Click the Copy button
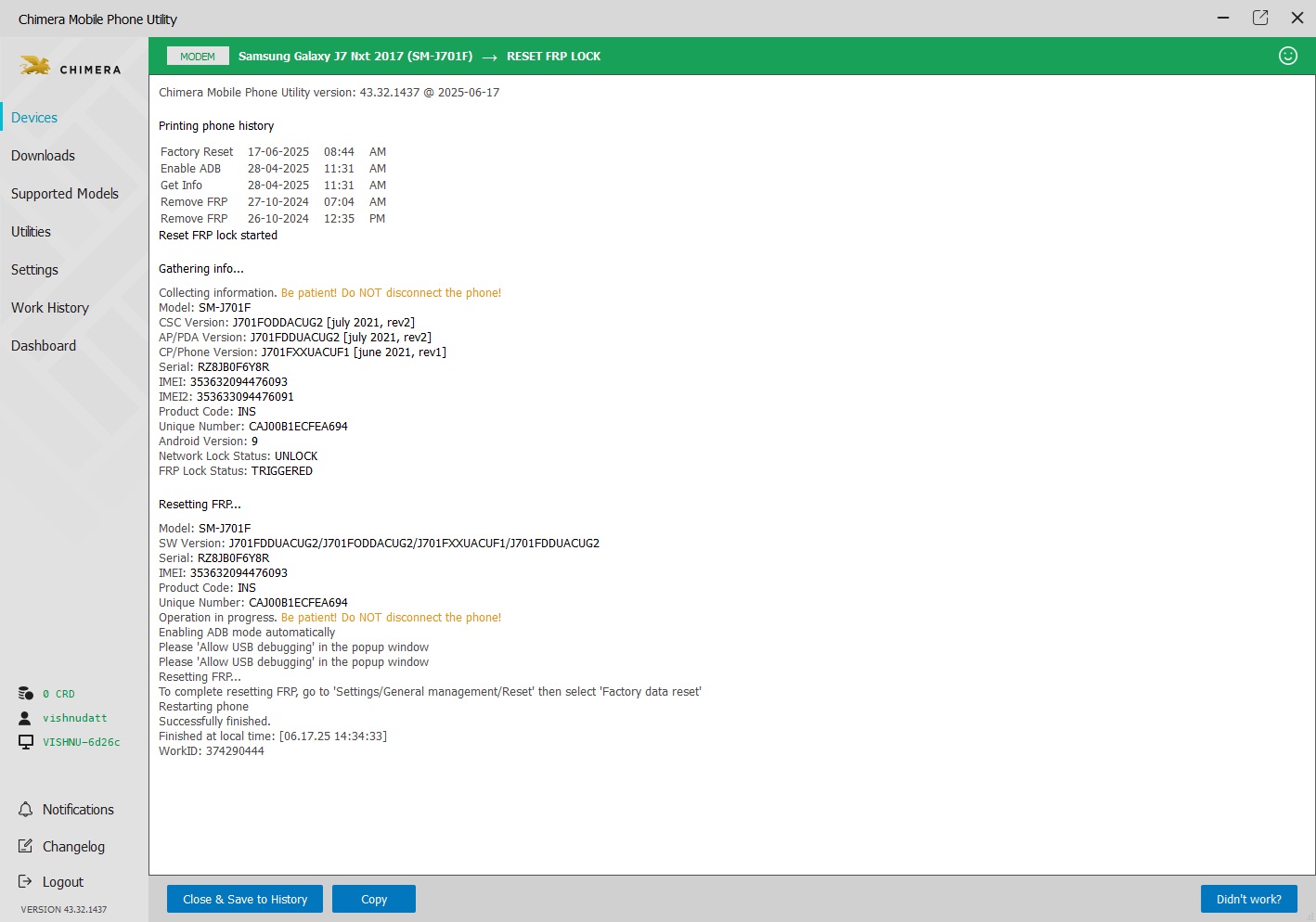 coord(374,899)
